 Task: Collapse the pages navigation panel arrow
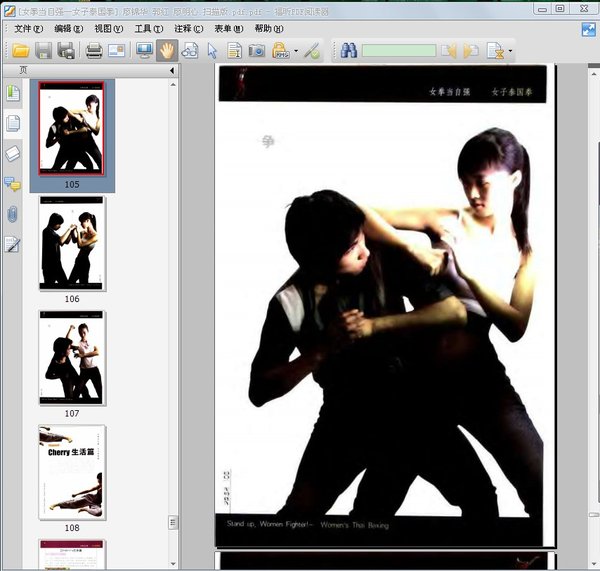(171, 71)
